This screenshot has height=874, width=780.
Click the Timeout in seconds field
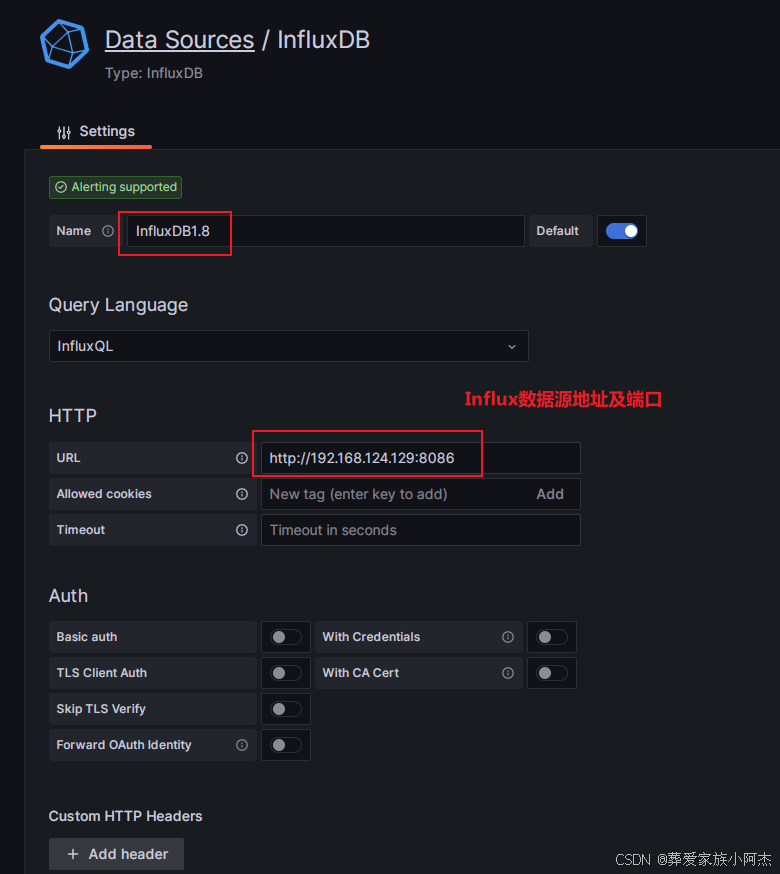point(420,530)
